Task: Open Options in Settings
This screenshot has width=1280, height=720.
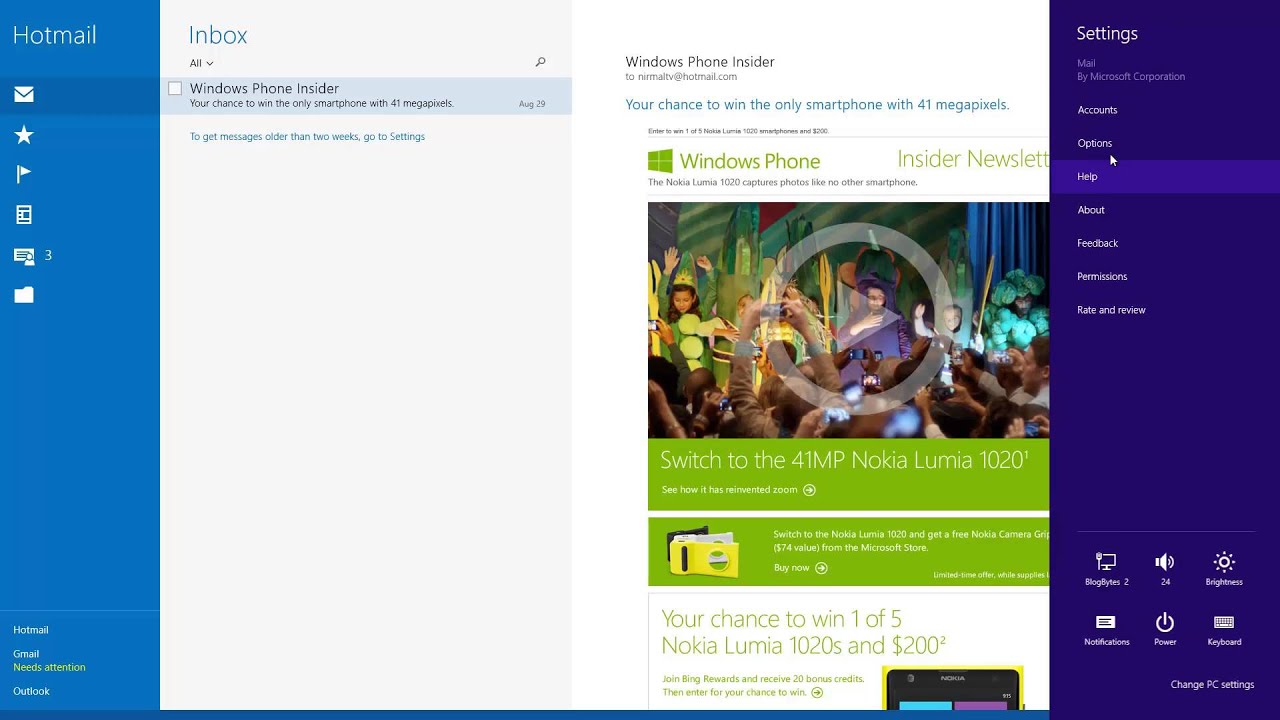Action: pyautogui.click(x=1094, y=143)
